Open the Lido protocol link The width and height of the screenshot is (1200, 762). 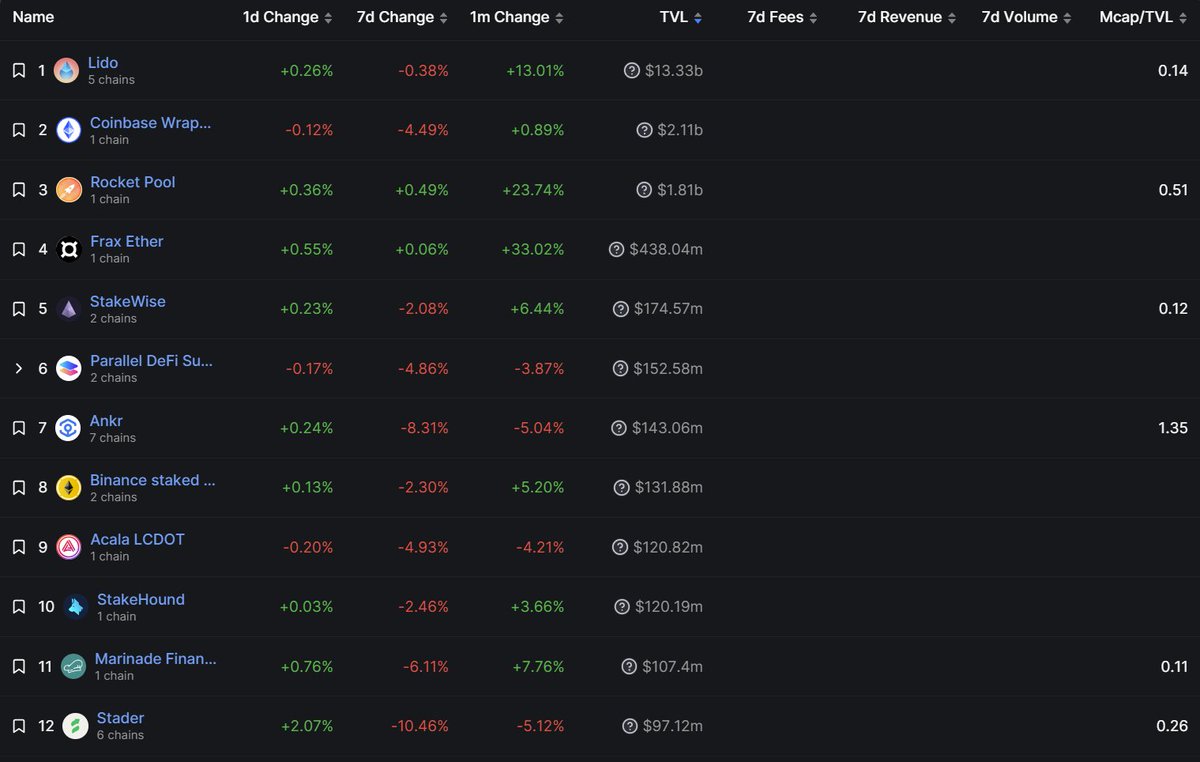103,63
